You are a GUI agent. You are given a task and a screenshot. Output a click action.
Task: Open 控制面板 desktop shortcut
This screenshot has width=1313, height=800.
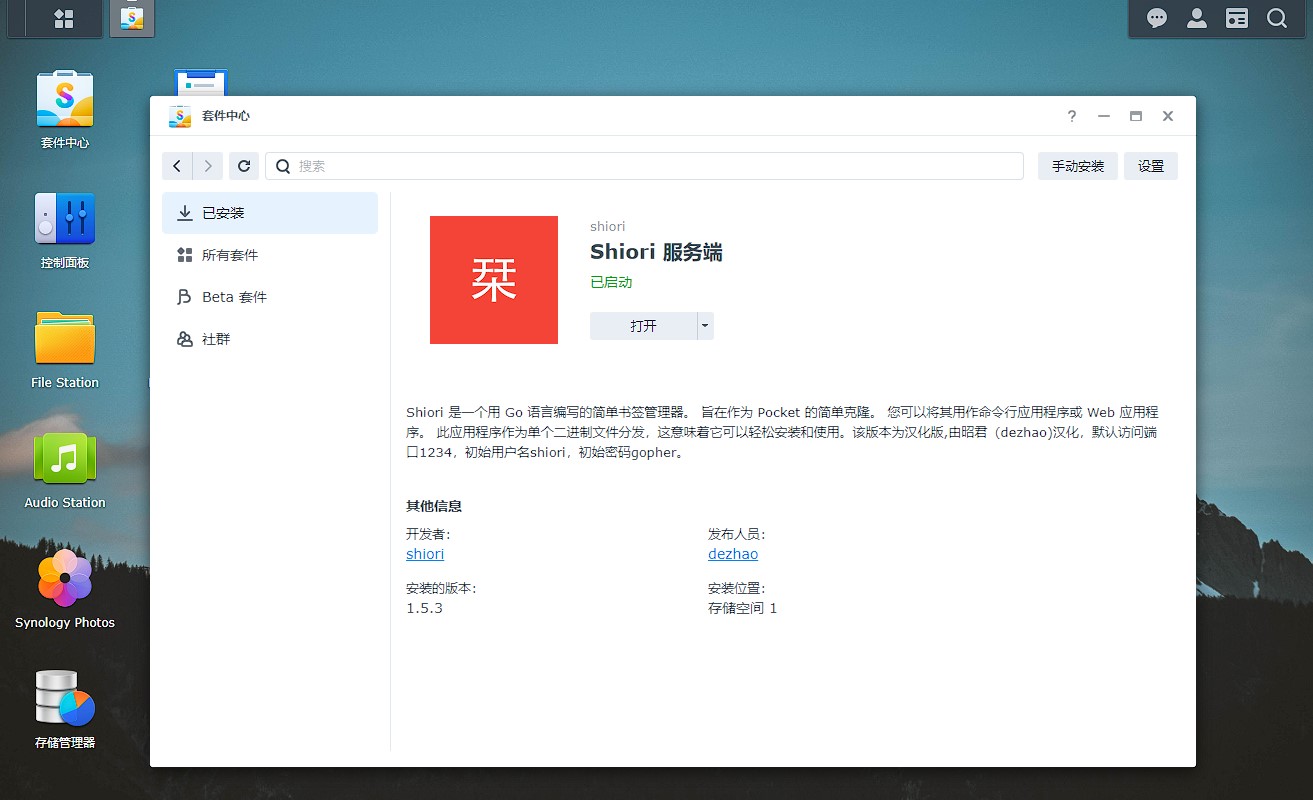(x=65, y=230)
